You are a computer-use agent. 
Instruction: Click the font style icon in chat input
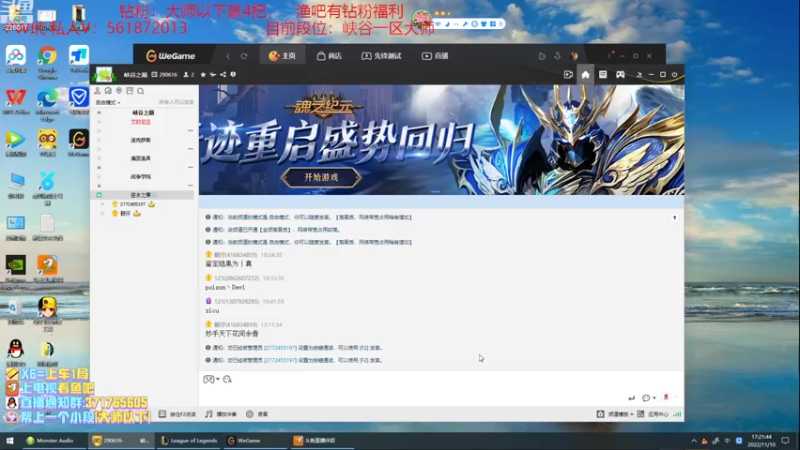228,379
